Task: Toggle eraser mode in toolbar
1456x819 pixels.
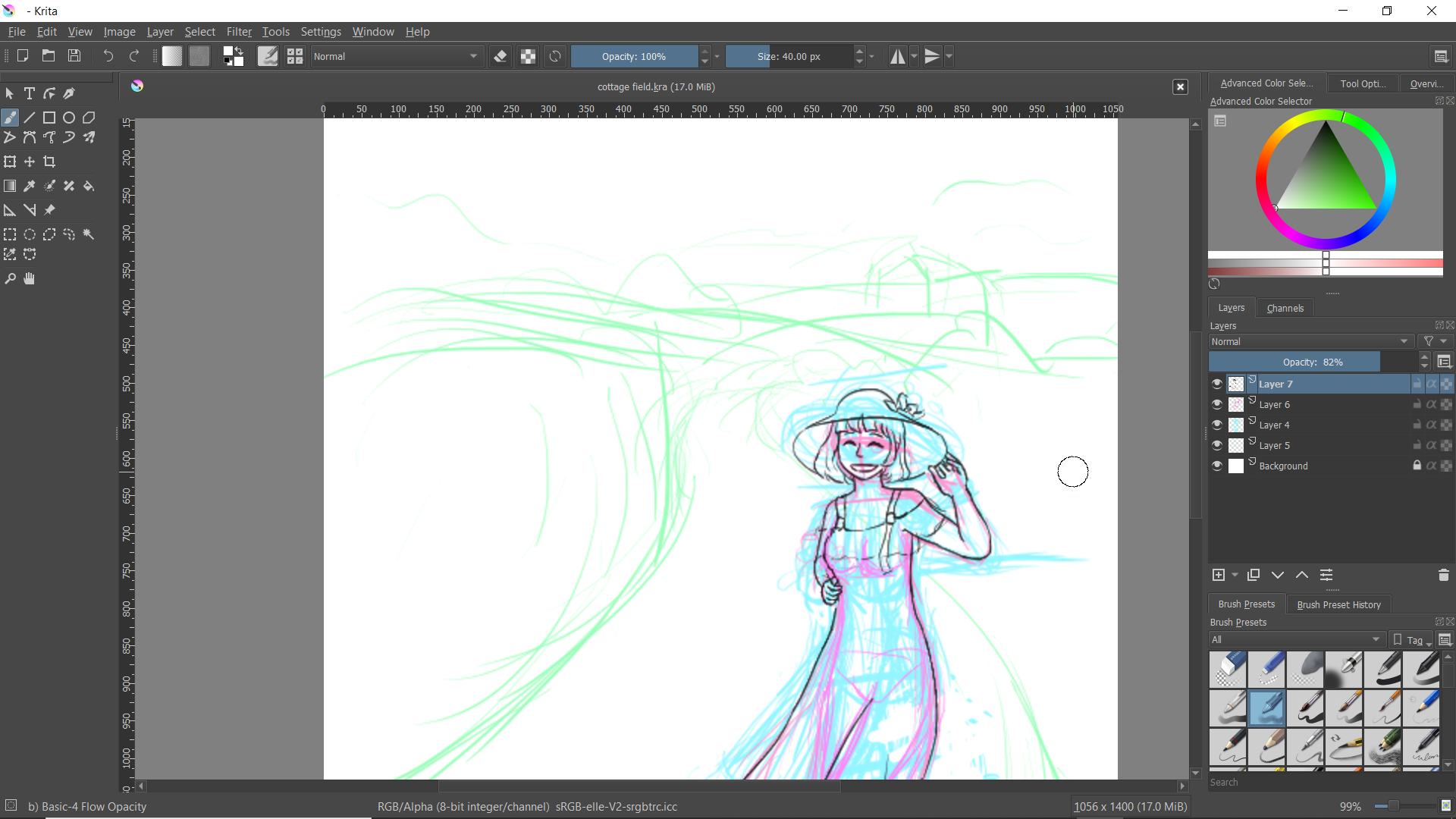Action: (500, 56)
